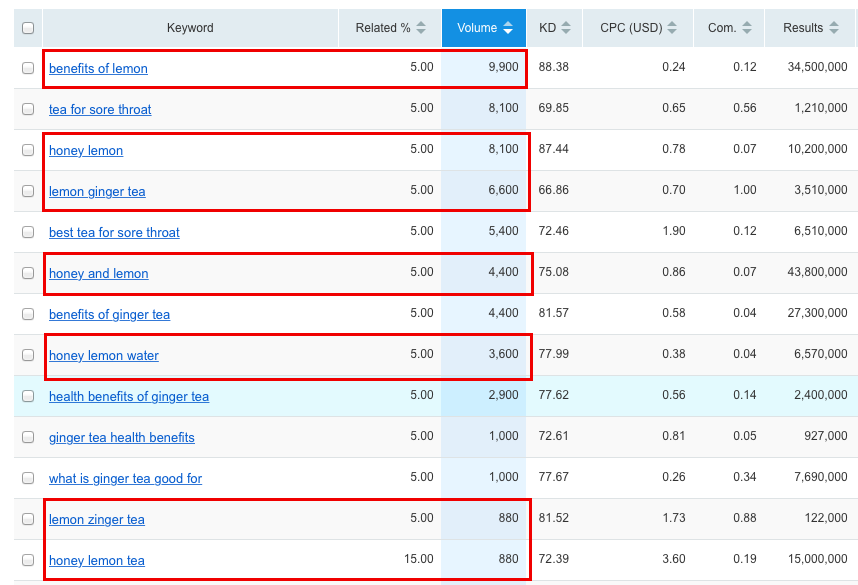Click the honey and lemon link
This screenshot has width=858, height=585.
click(x=98, y=274)
